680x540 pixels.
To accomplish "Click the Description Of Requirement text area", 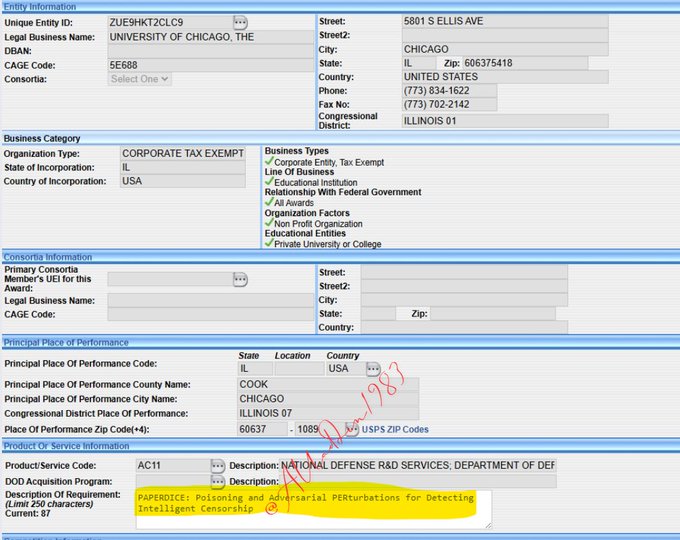I will pos(313,509).
